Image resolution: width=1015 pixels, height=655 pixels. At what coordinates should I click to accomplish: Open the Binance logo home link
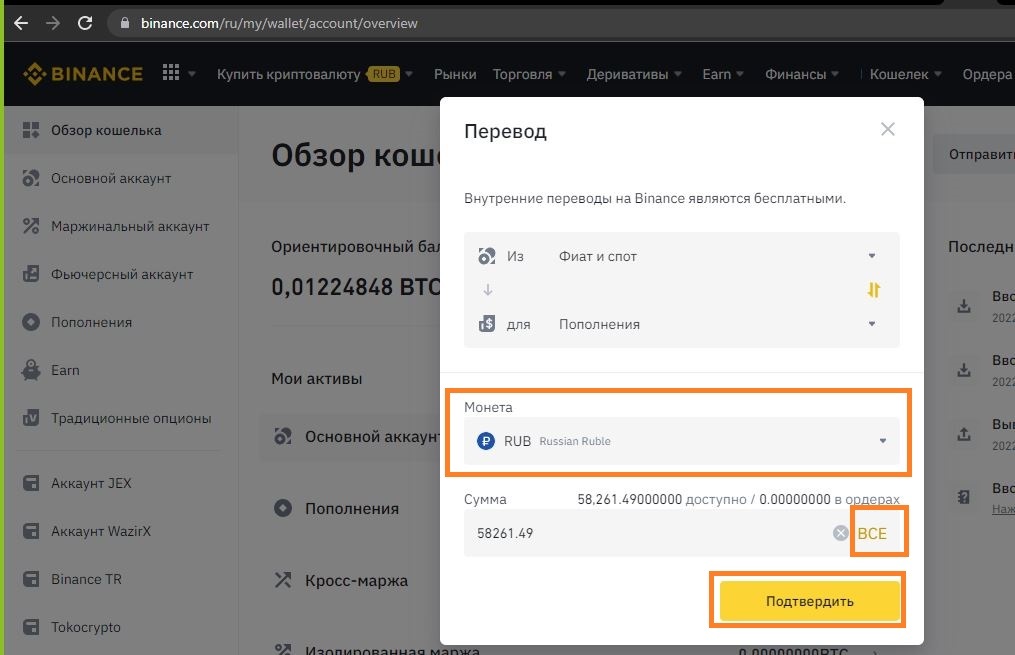(x=83, y=74)
